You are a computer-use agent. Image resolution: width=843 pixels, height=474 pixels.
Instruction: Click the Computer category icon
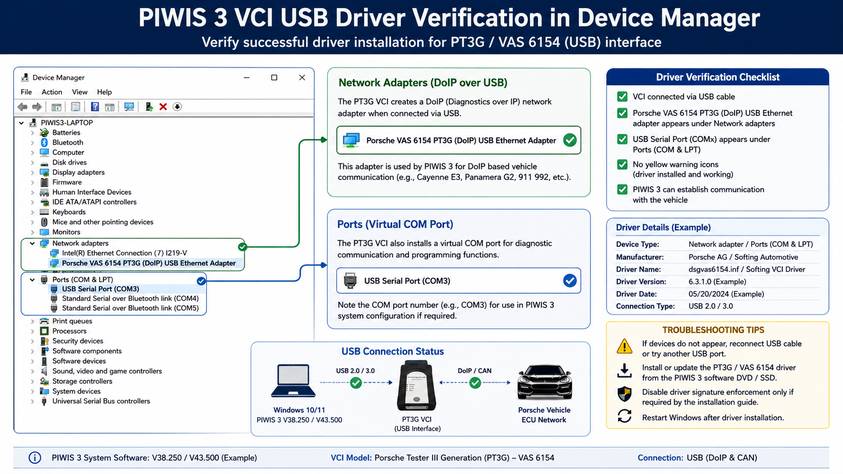point(44,153)
